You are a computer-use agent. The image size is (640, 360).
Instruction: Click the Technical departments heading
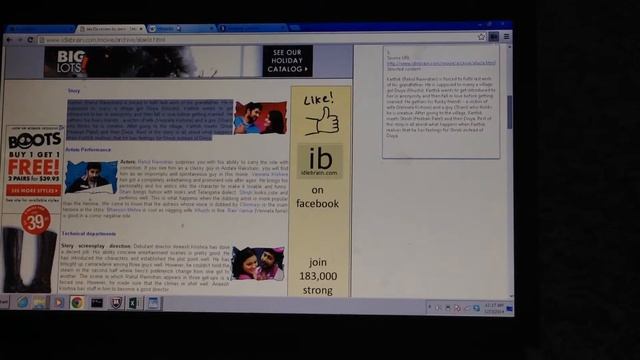pos(89,233)
